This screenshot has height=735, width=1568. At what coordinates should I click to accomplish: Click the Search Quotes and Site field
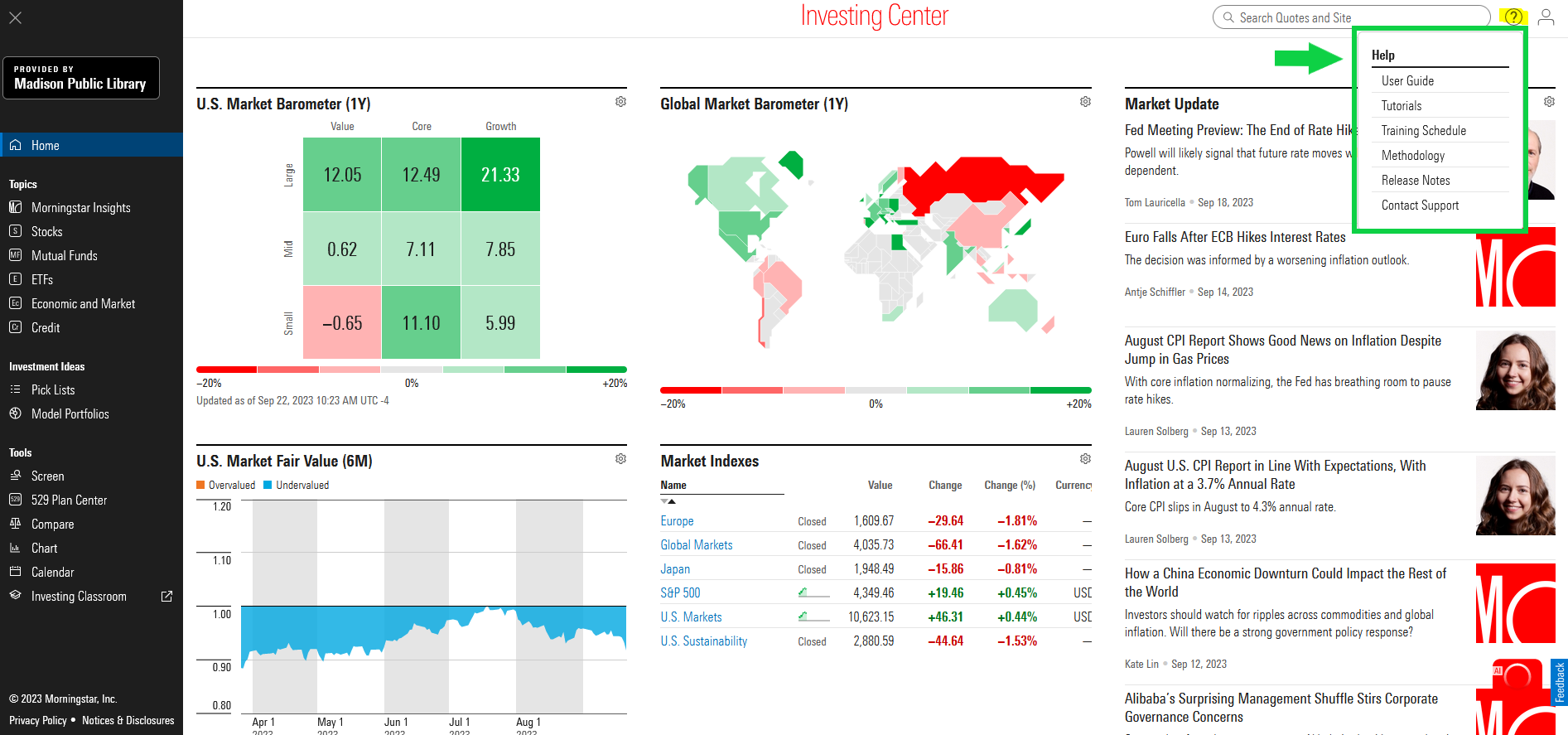(x=1352, y=17)
